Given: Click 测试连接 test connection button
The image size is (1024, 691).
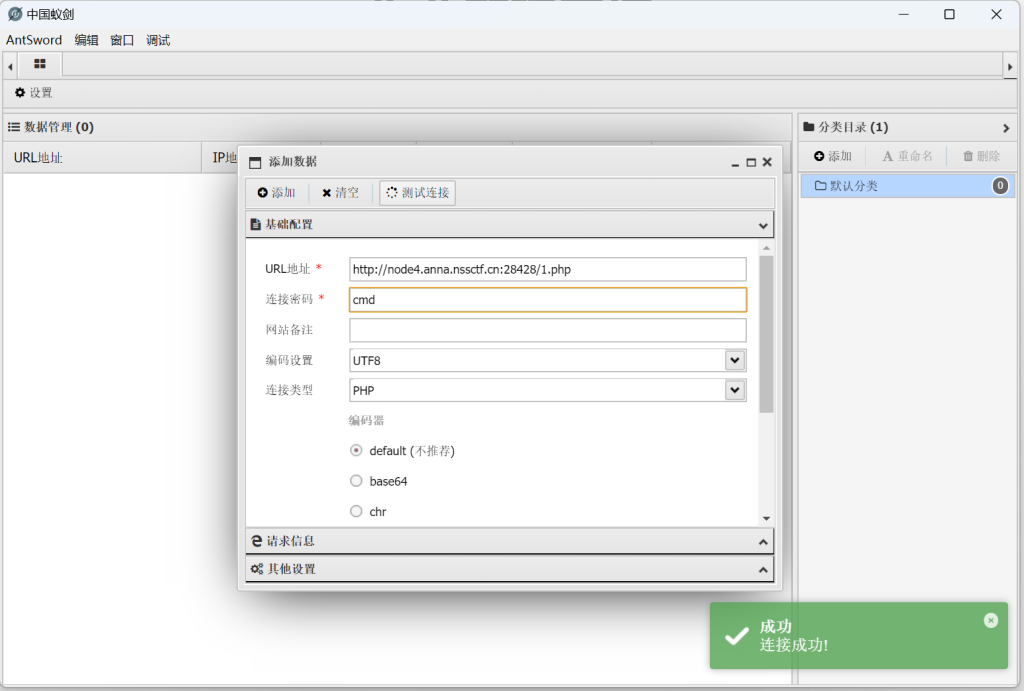Looking at the screenshot, I should (x=418, y=193).
